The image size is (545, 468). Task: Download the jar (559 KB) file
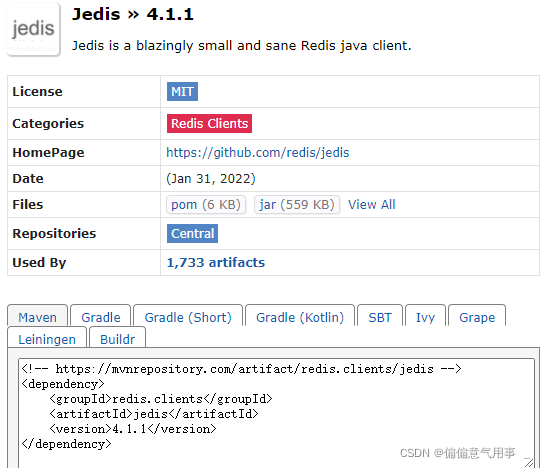pyautogui.click(x=297, y=204)
